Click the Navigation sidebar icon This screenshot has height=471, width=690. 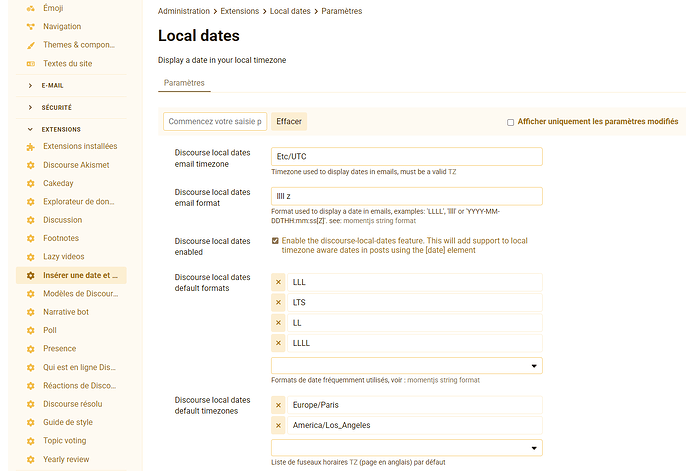[30, 26]
